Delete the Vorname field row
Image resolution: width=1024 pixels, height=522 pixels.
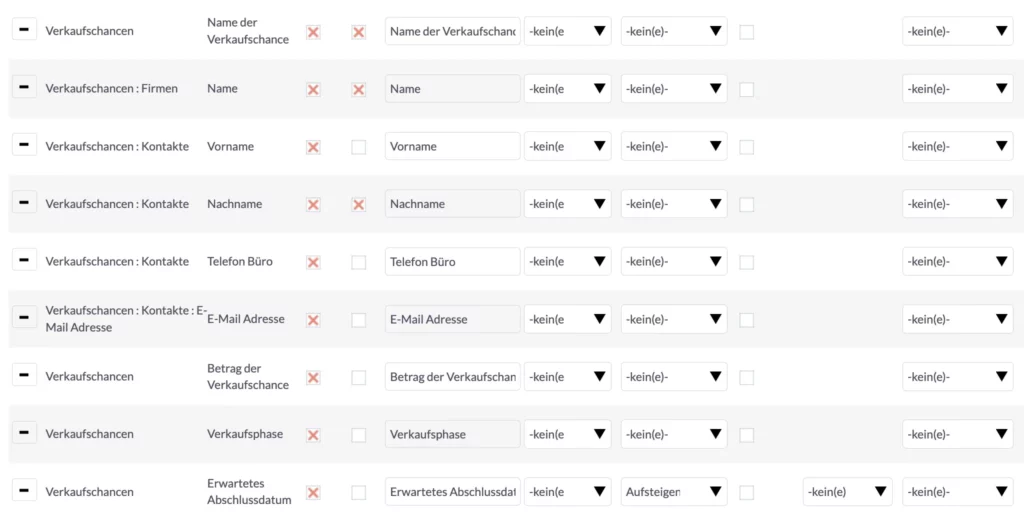[x=24, y=144]
